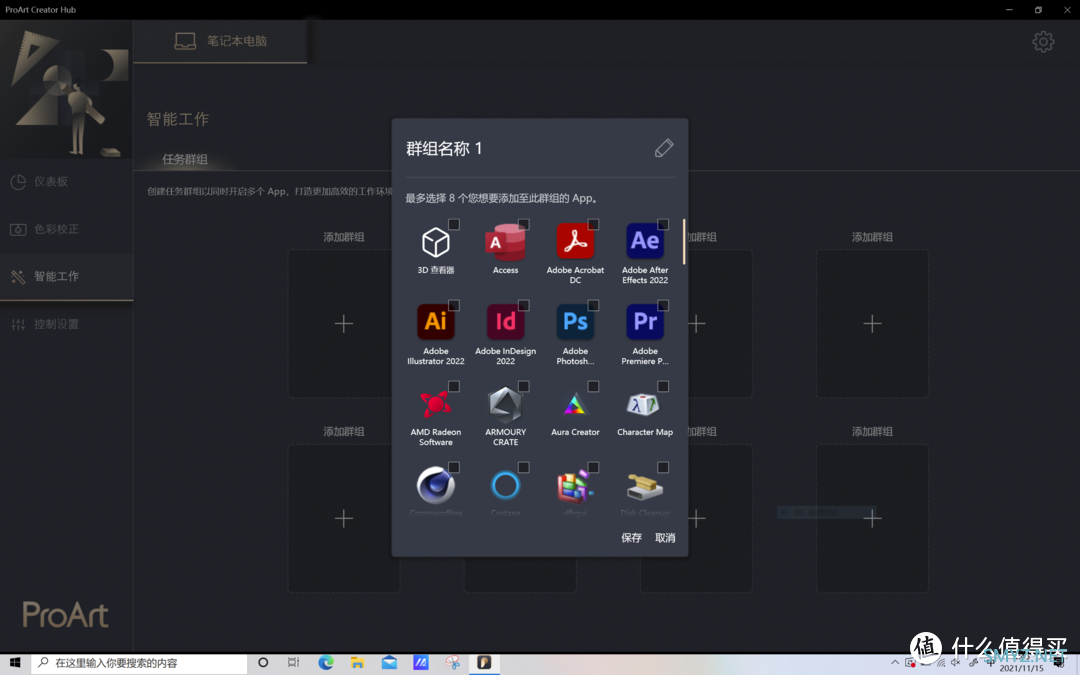Viewport: 1080px width, 675px height.
Task: Select the Adobe Premiere Pro icon
Action: tap(645, 322)
